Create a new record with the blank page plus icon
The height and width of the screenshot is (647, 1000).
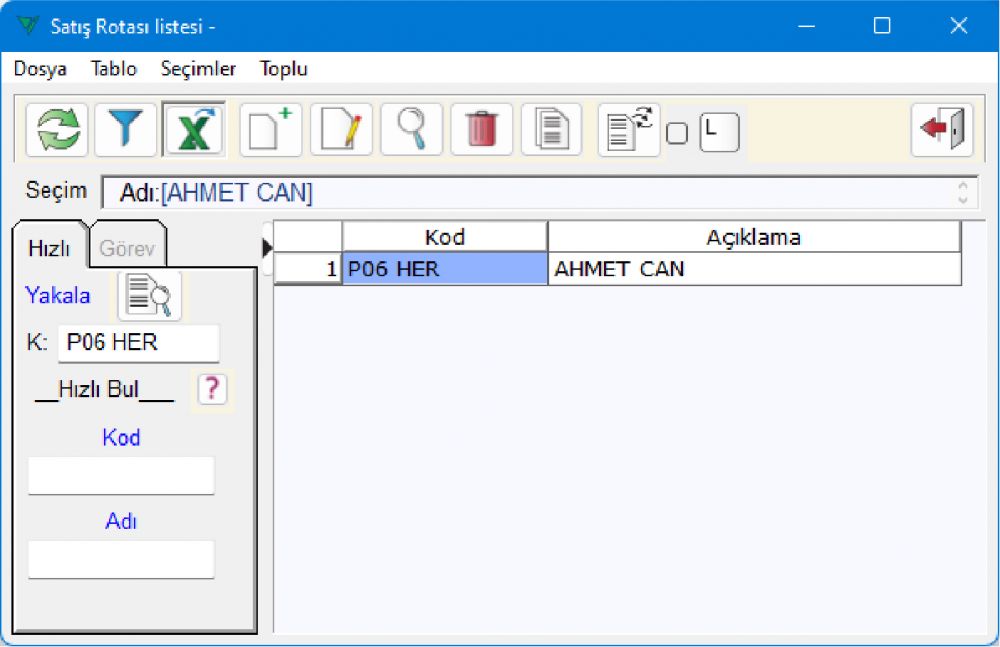click(x=270, y=130)
